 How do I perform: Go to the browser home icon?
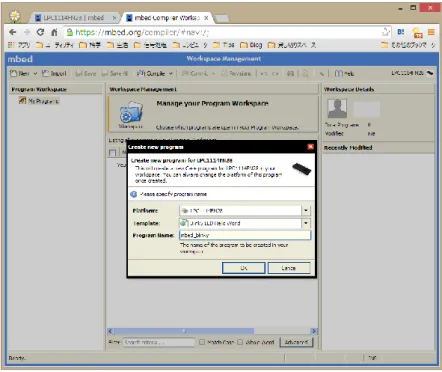coord(54,32)
